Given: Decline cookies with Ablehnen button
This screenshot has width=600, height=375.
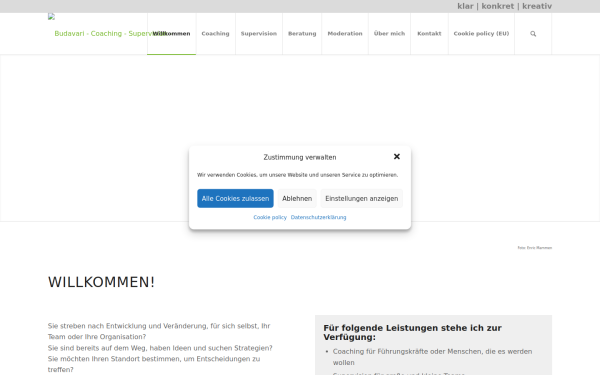Looking at the screenshot, I should [297, 198].
